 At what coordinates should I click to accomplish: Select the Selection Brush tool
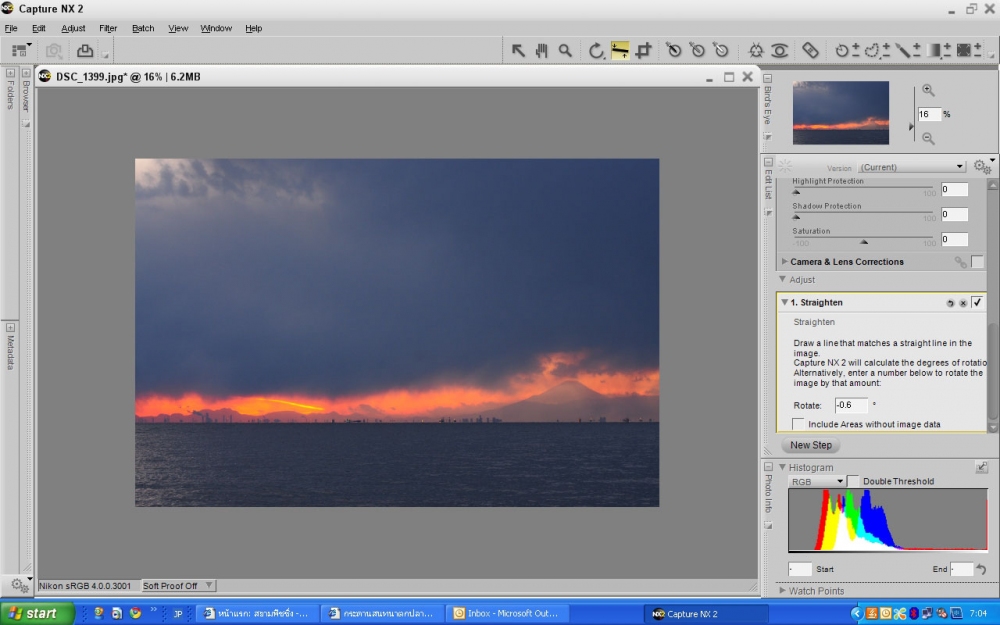point(902,50)
